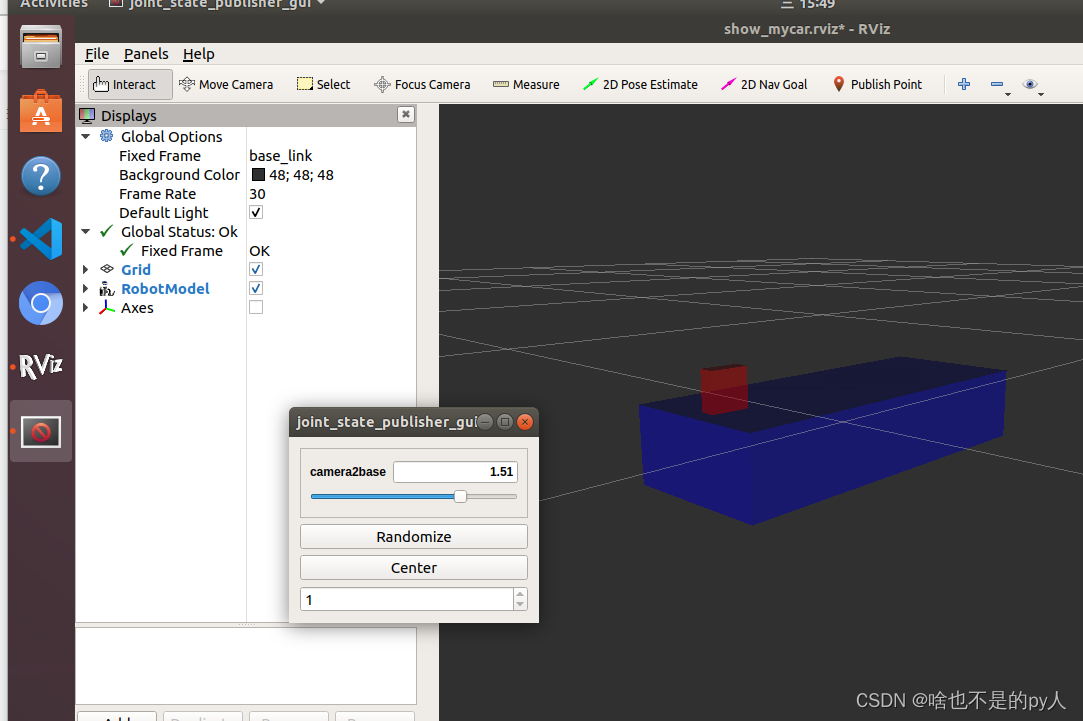Viewport: 1083px width, 721px height.
Task: Click the Fixed Frame OK status text
Action: 260,251
